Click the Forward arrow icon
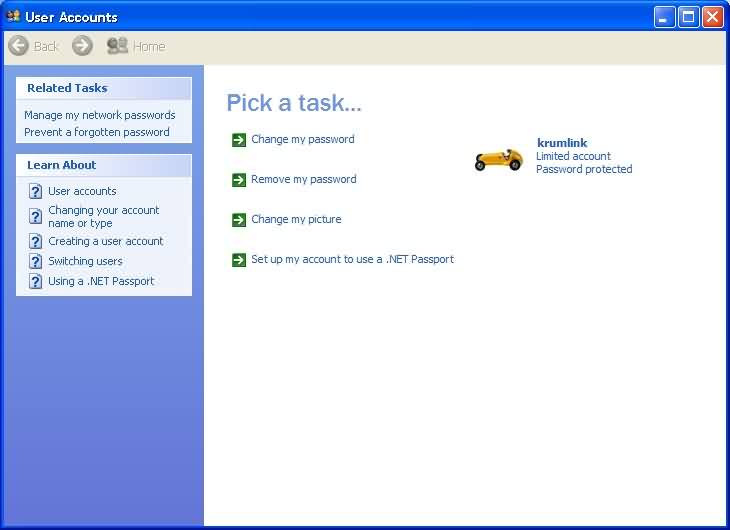 coord(82,46)
